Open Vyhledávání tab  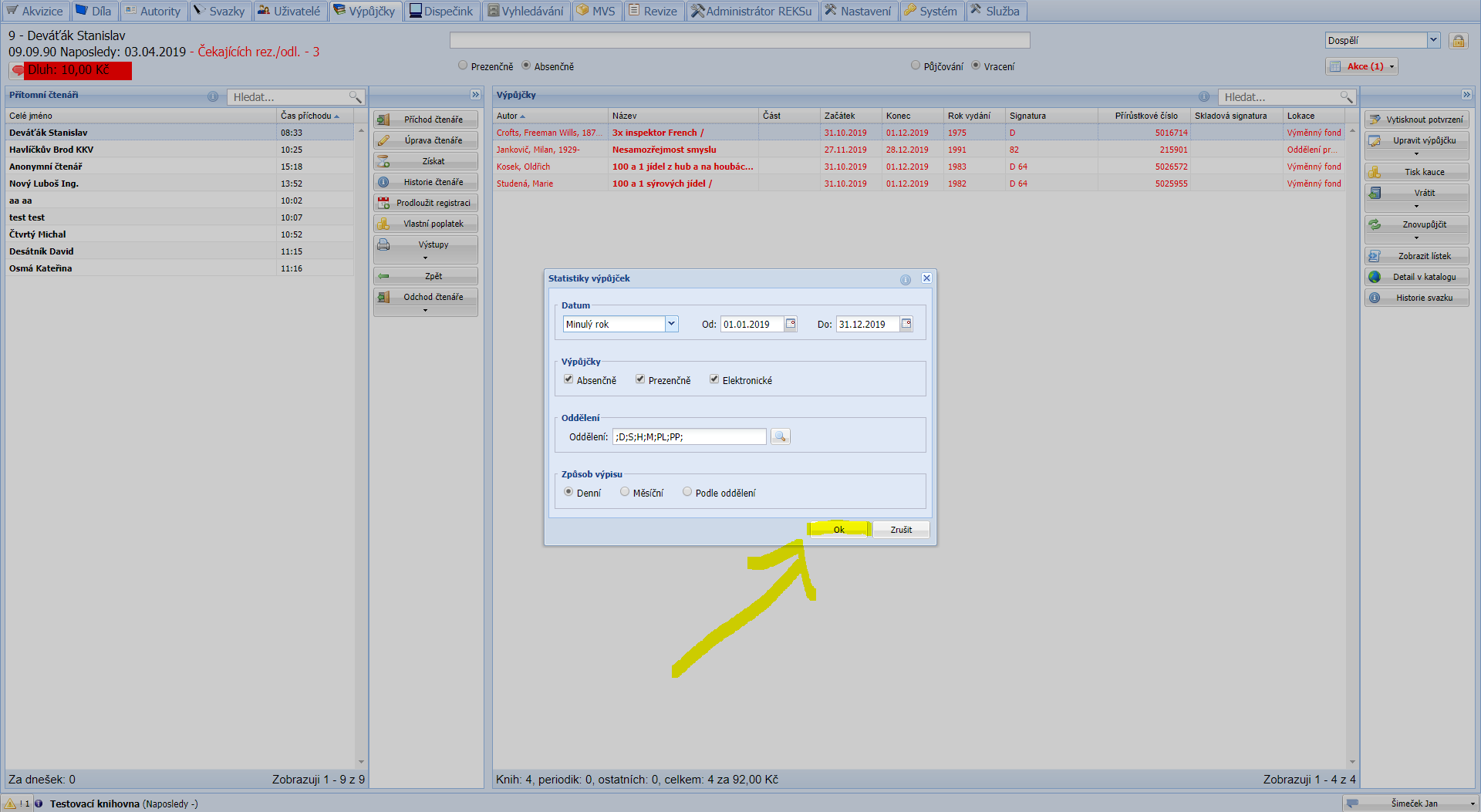click(525, 11)
